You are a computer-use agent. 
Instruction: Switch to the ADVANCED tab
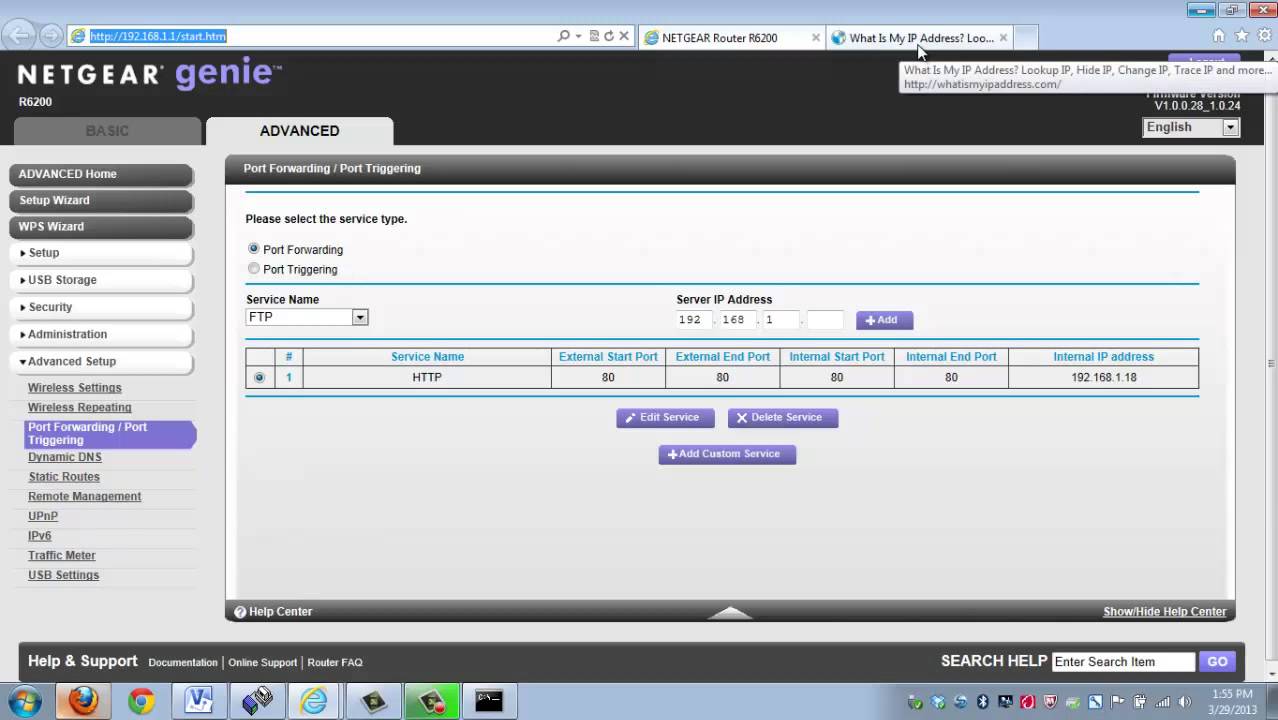tap(299, 131)
